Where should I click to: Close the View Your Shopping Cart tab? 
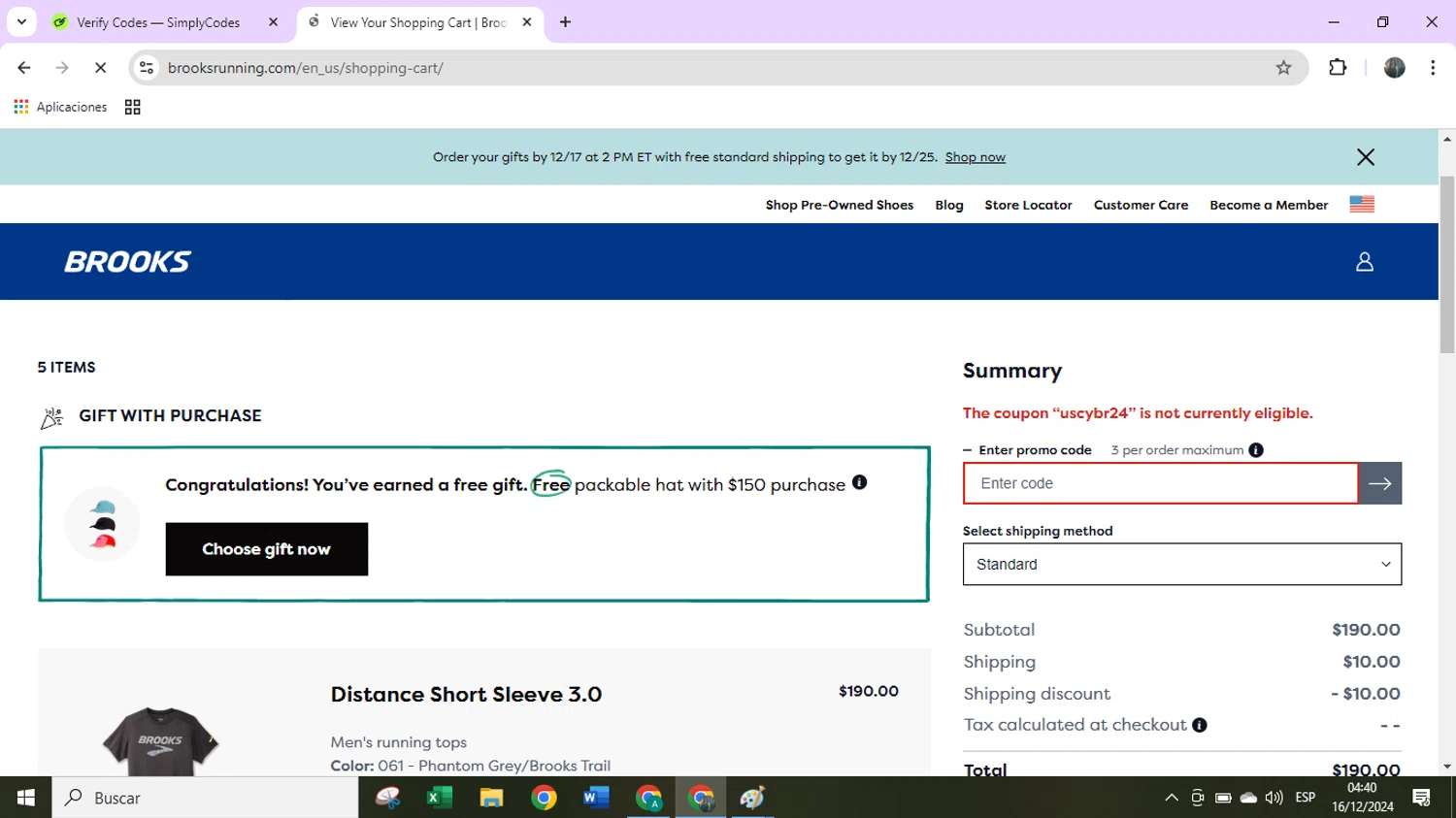click(527, 22)
